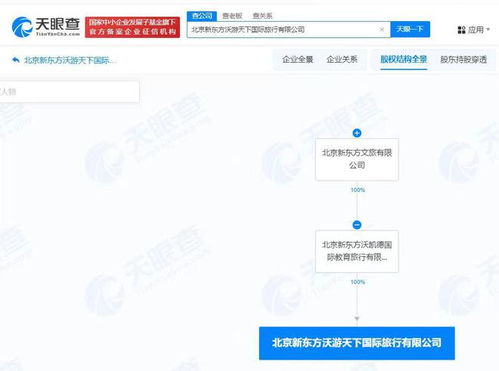
Task: Switch to the 查公司 search tab
Action: tap(202, 16)
